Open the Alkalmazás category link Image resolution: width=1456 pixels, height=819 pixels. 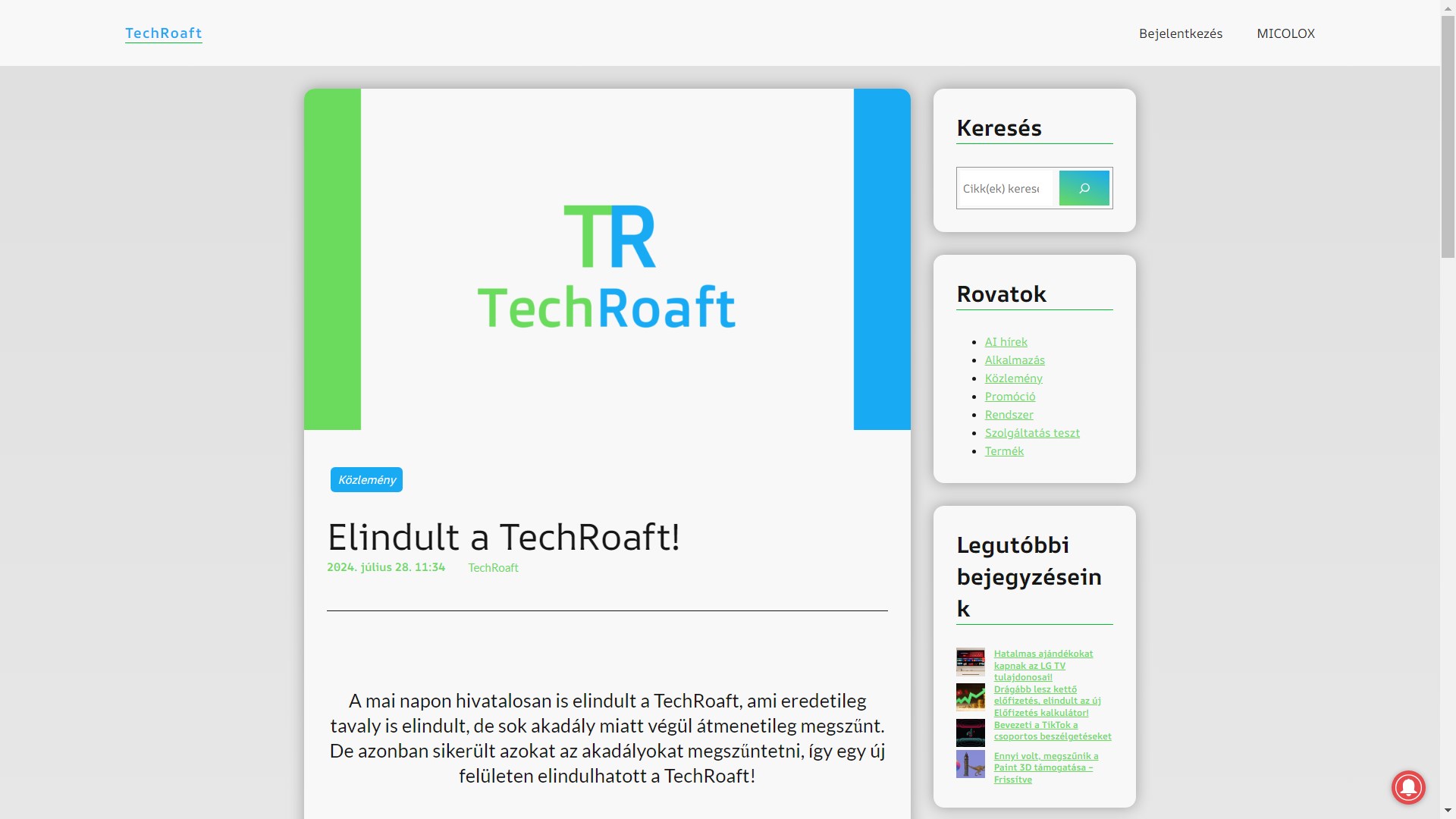point(1014,360)
